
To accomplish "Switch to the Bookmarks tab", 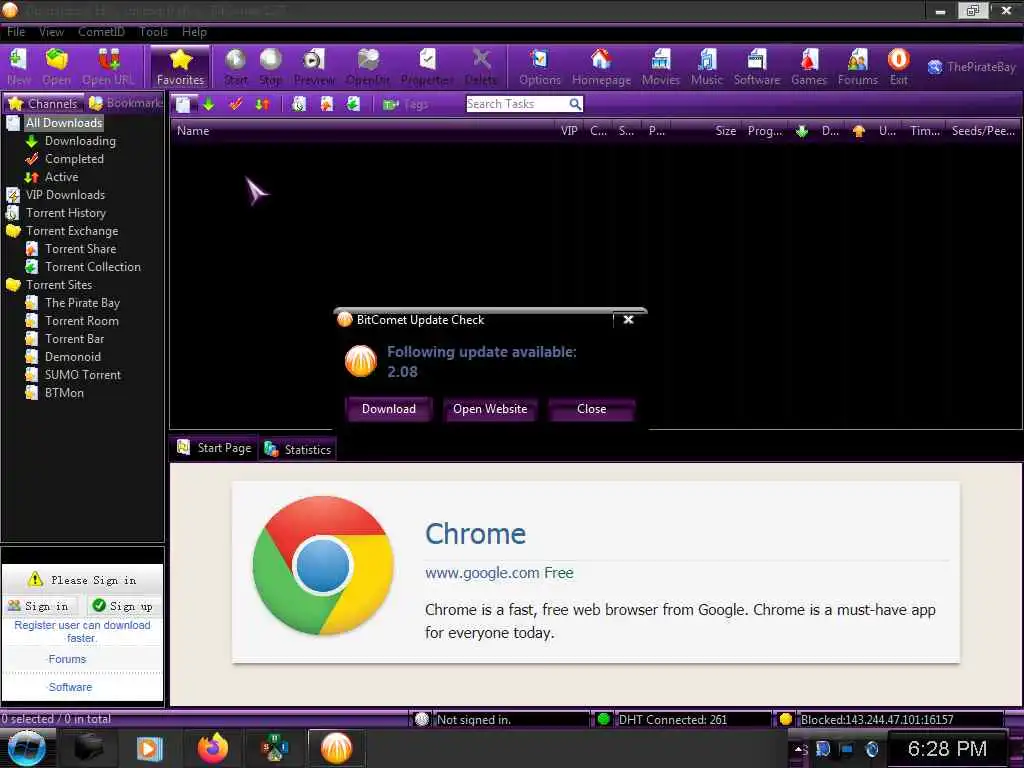I will 125,103.
